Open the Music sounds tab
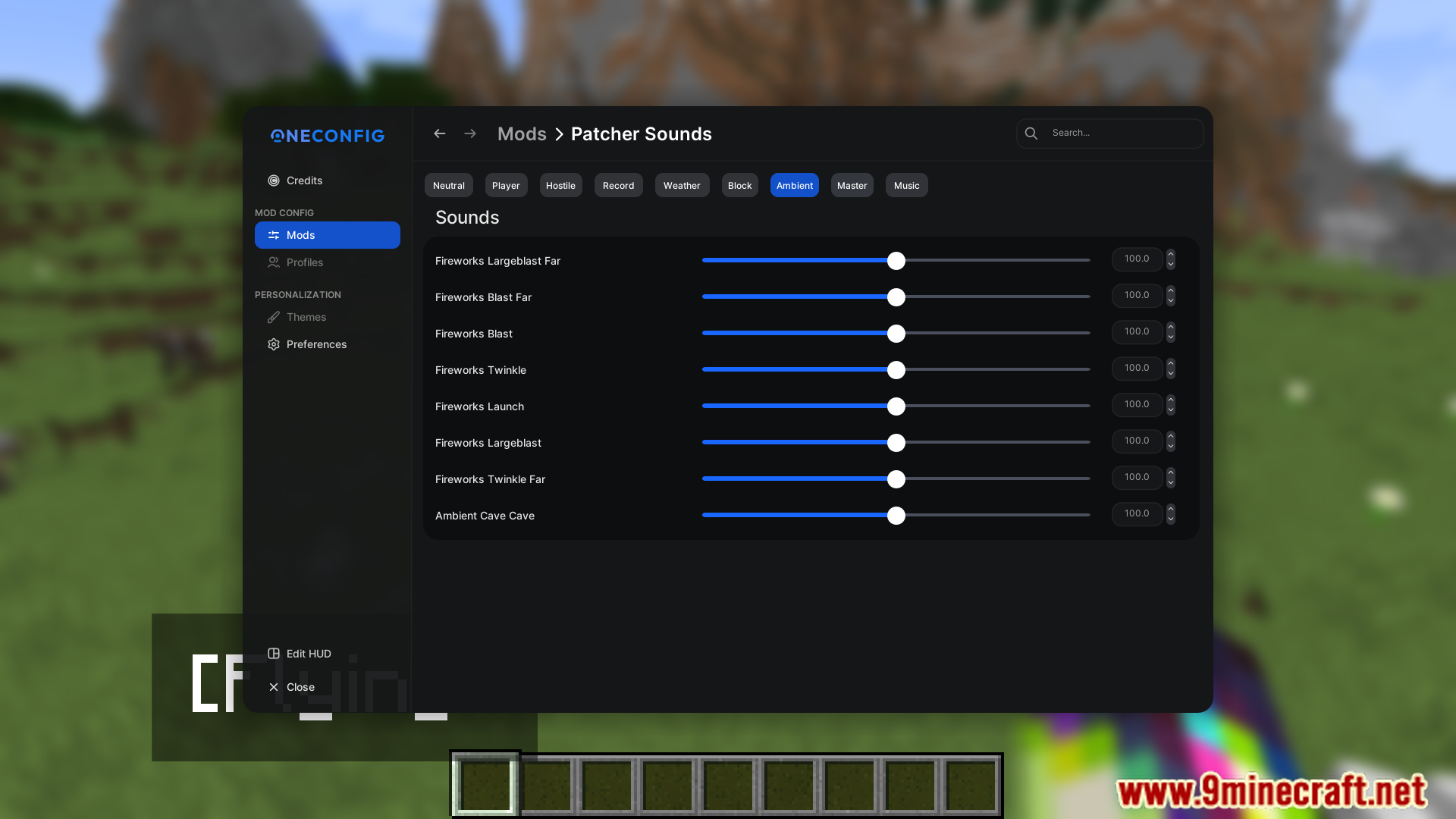This screenshot has height=819, width=1456. coord(906,185)
